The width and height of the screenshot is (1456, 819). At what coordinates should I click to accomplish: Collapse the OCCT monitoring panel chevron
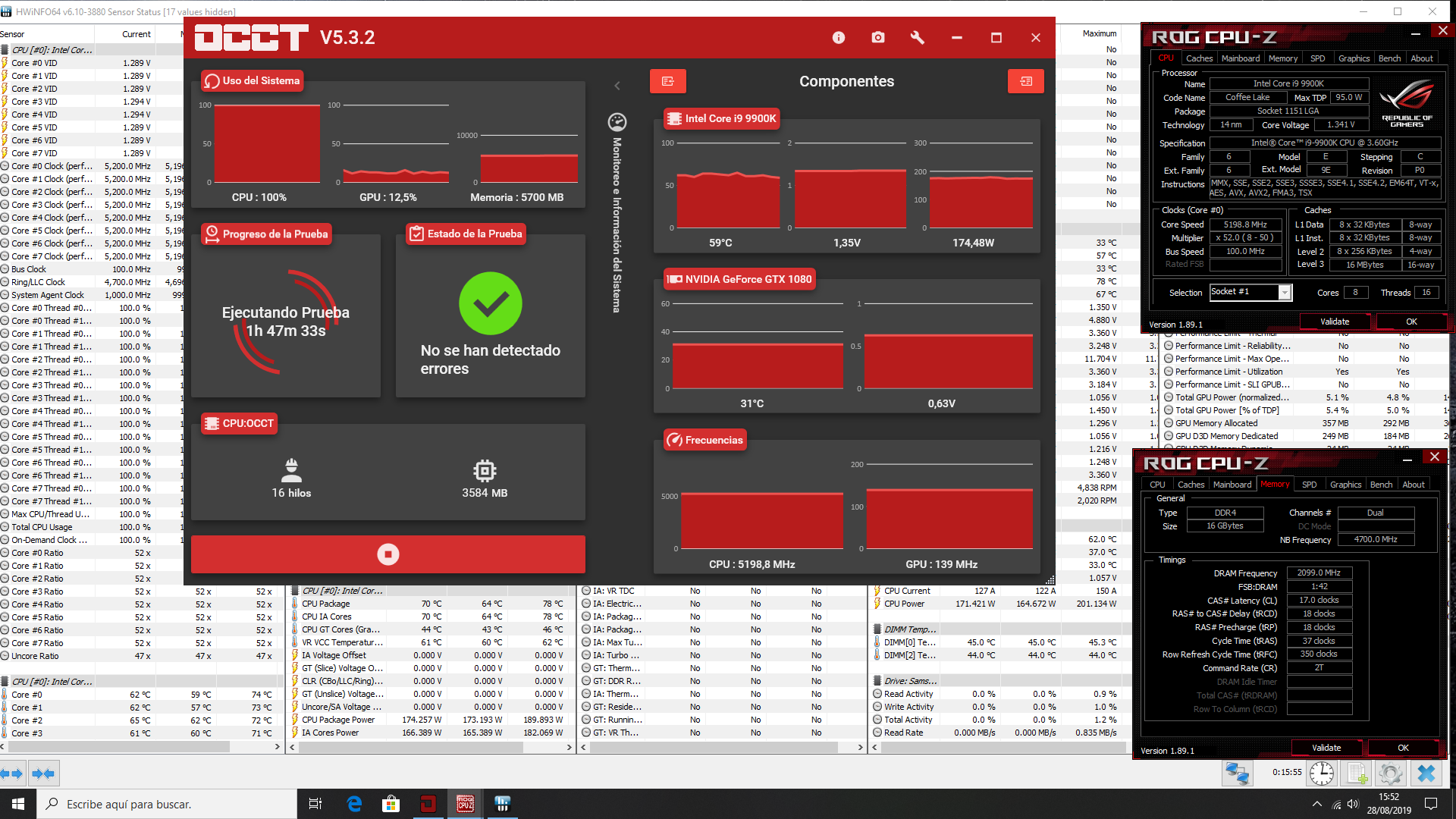(617, 86)
